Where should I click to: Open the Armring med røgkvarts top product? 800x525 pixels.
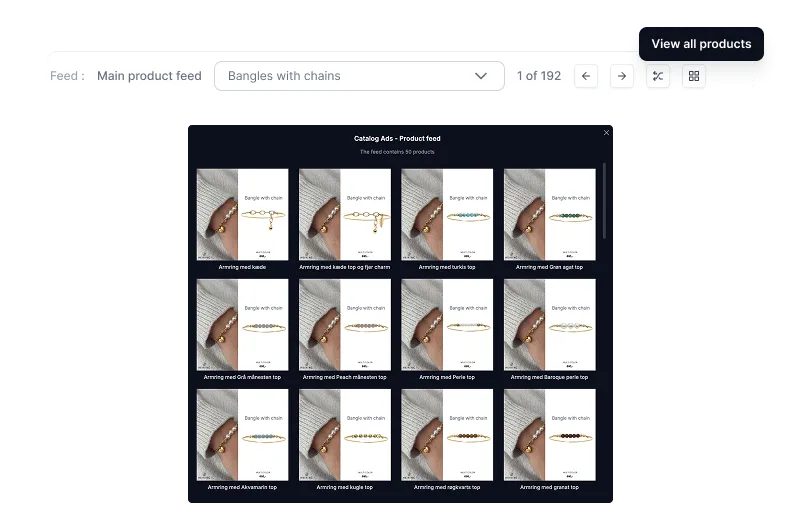point(447,435)
